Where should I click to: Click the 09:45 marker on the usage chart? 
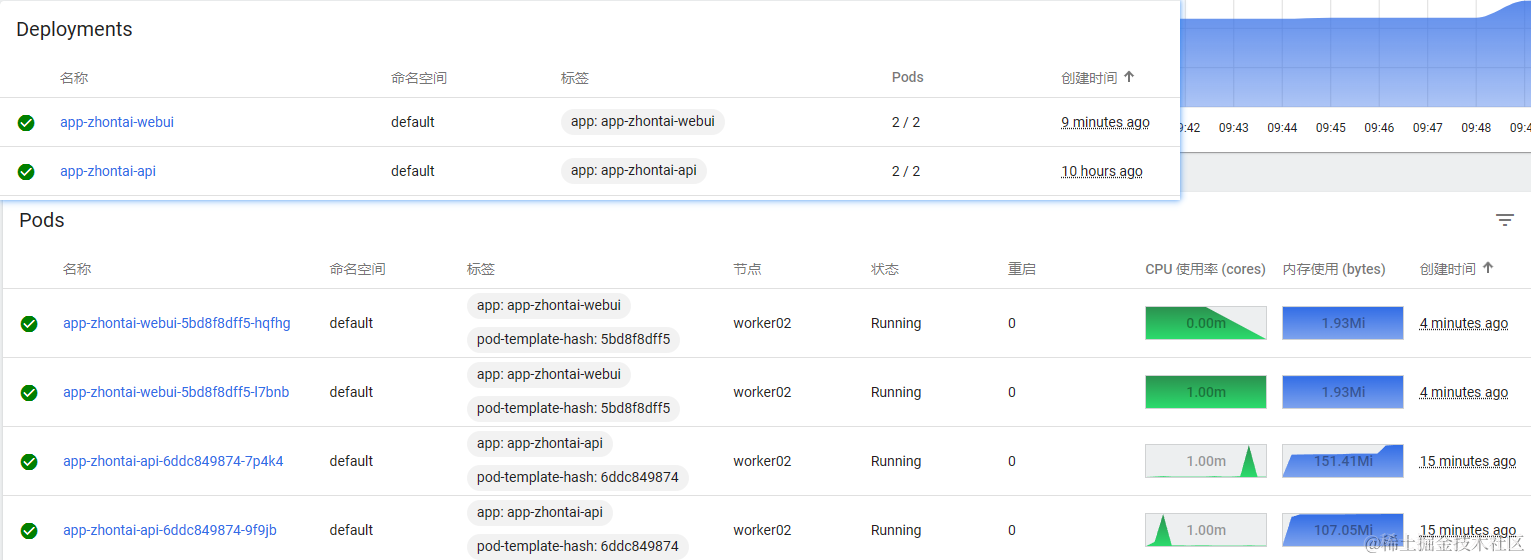pos(1330,128)
